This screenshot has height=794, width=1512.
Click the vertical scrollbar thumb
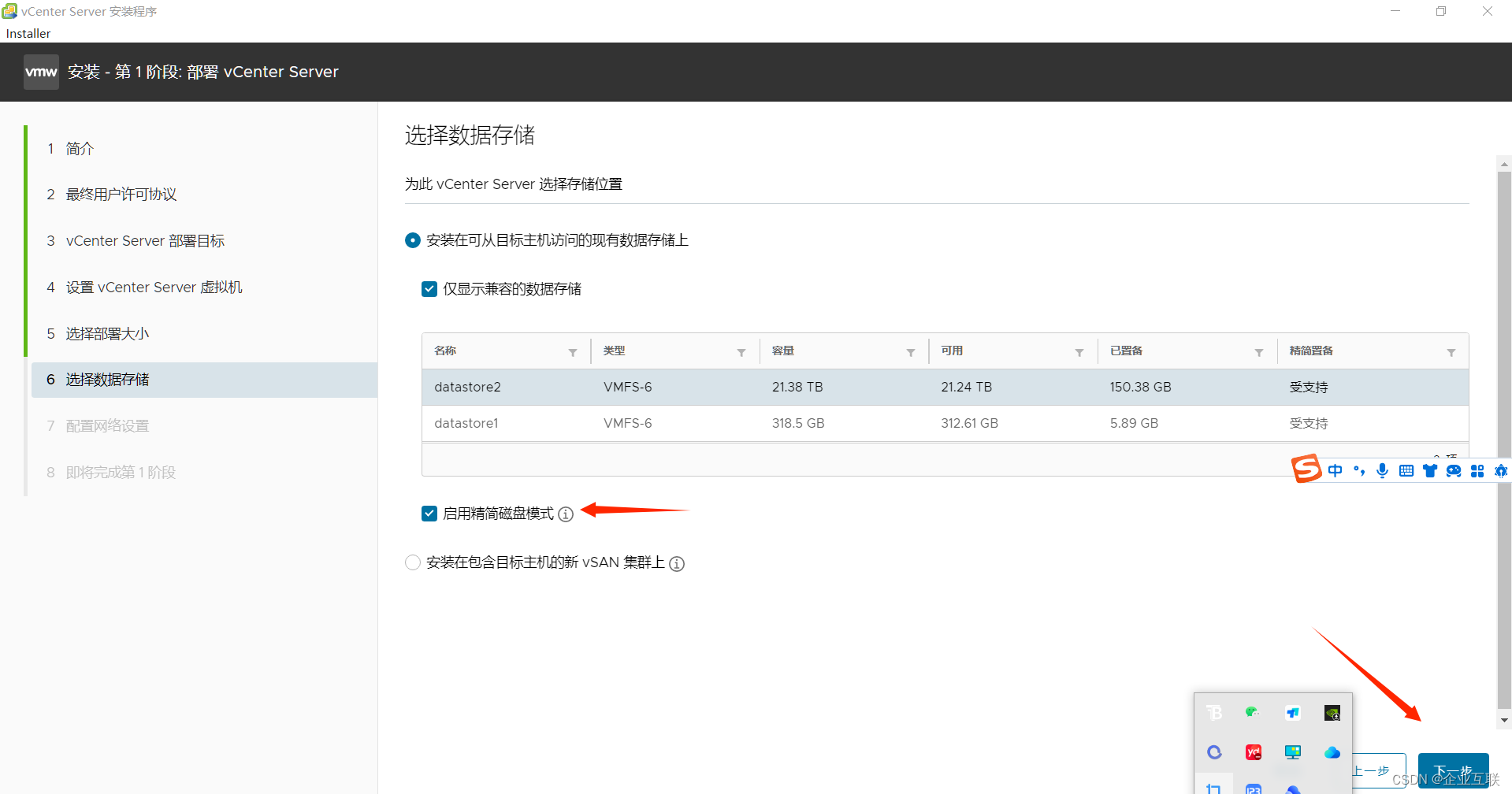pyautogui.click(x=1504, y=441)
